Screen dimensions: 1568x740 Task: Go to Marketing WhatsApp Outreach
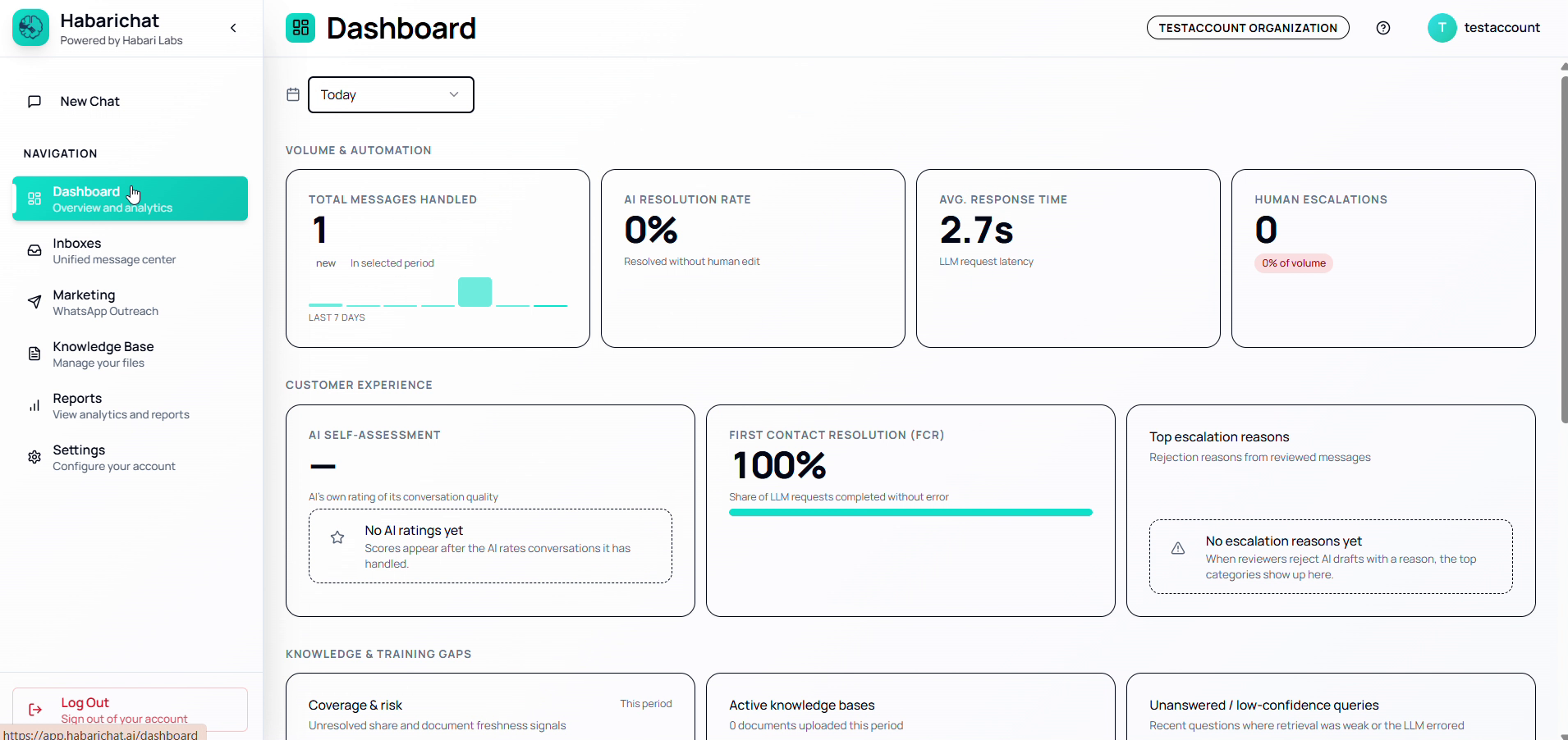point(130,302)
